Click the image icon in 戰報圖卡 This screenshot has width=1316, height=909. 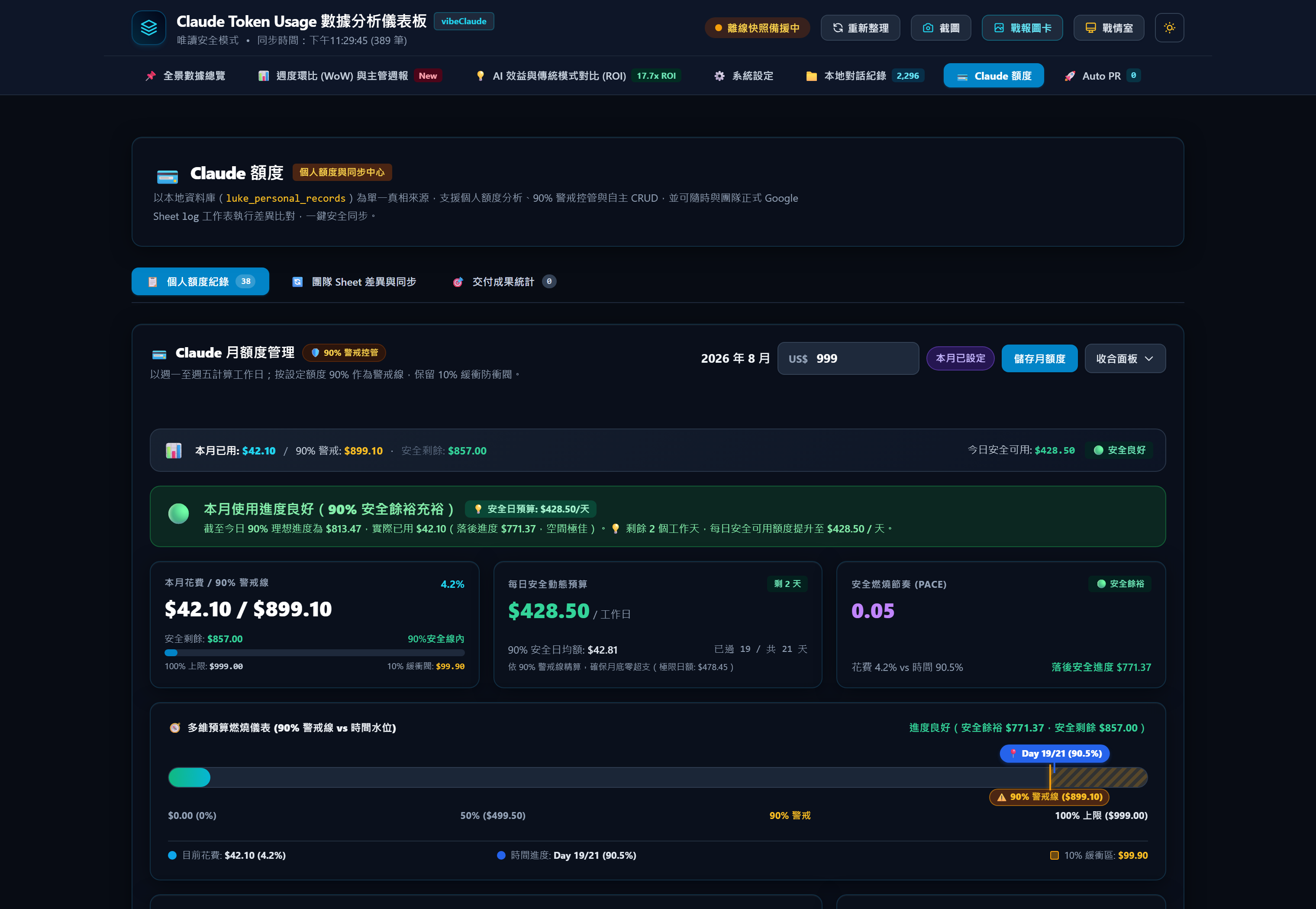coord(999,28)
